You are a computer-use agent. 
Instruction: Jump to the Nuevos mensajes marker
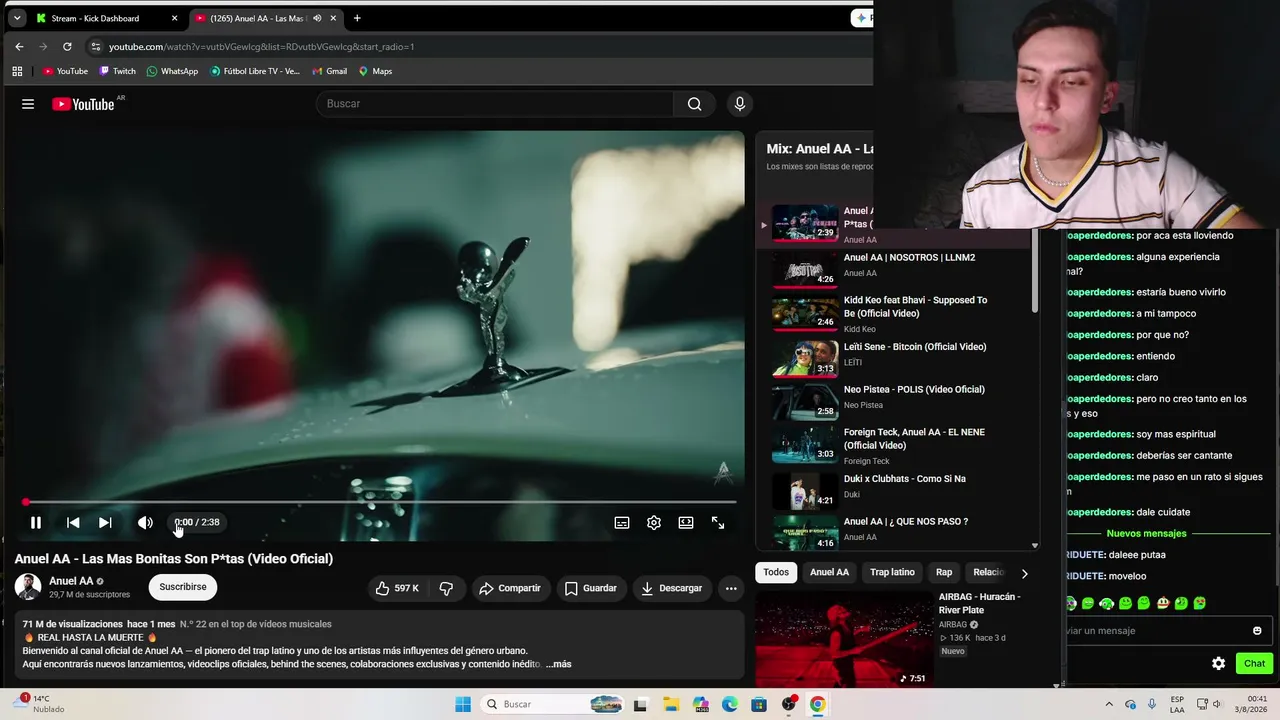click(x=1146, y=533)
